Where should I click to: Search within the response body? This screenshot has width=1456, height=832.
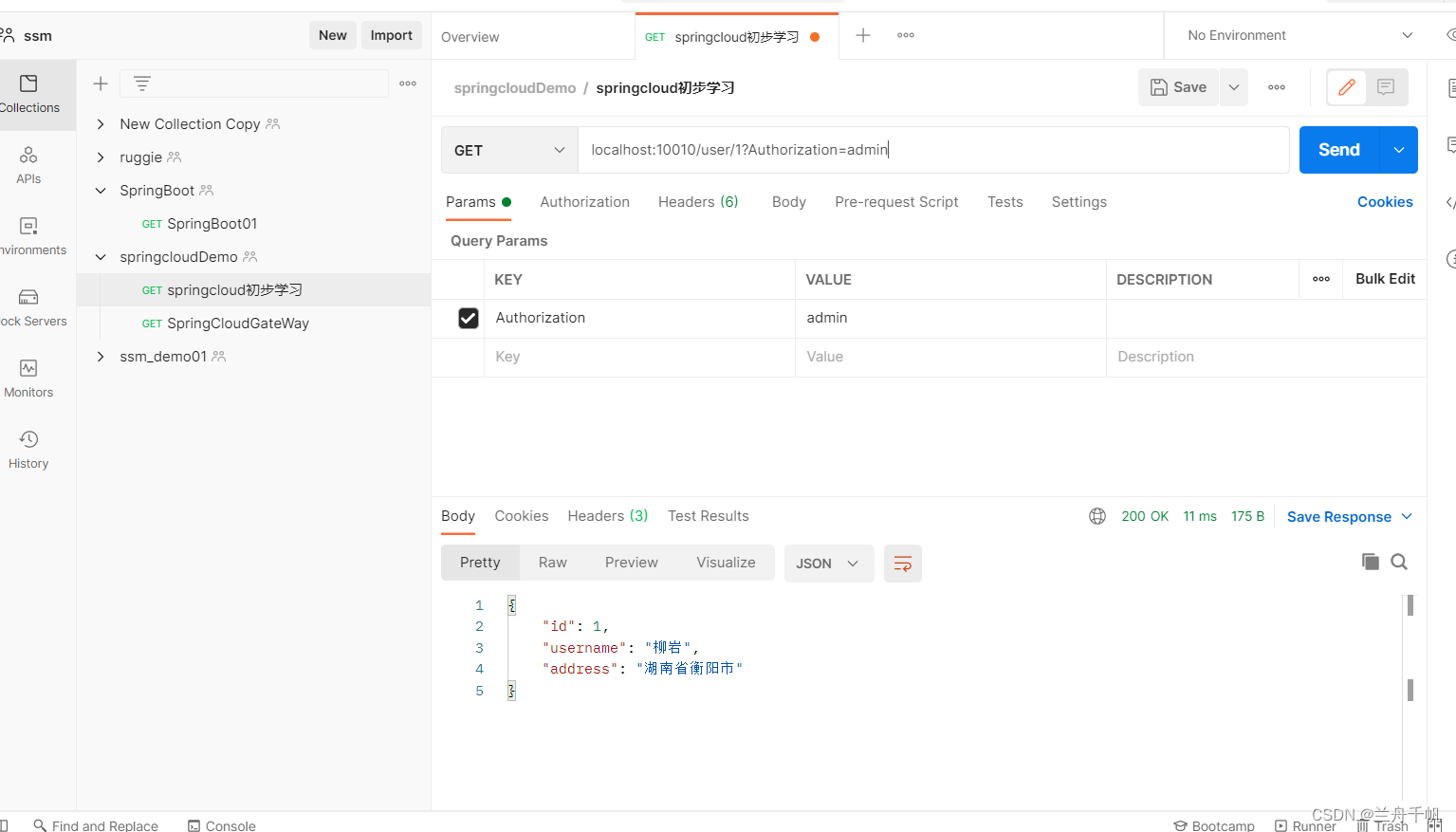coord(1399,562)
